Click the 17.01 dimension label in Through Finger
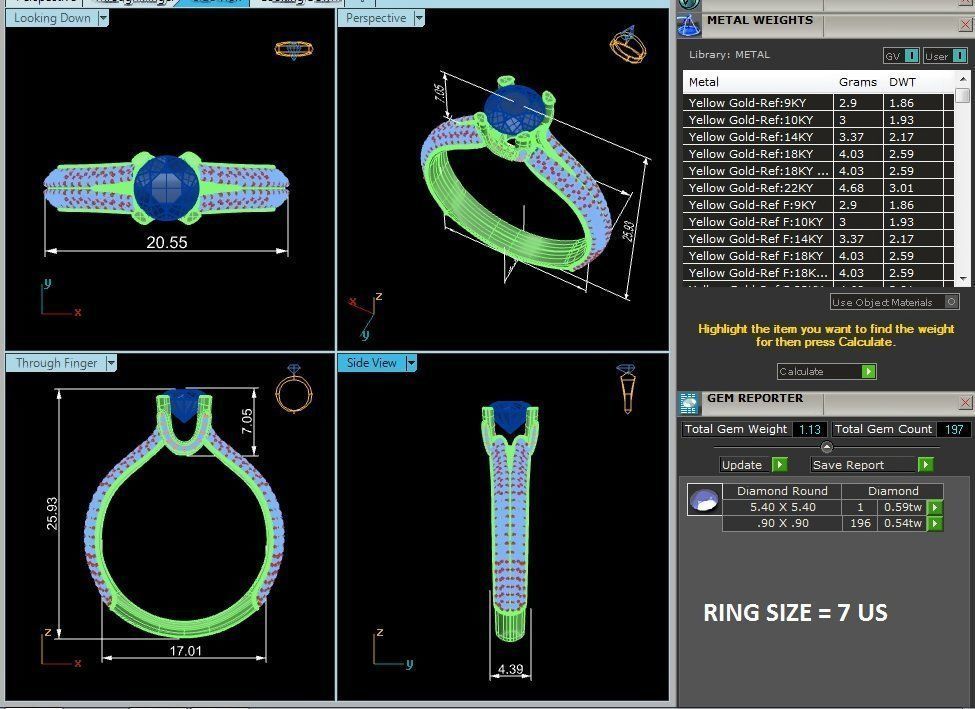This screenshot has height=709, width=975. 185,651
